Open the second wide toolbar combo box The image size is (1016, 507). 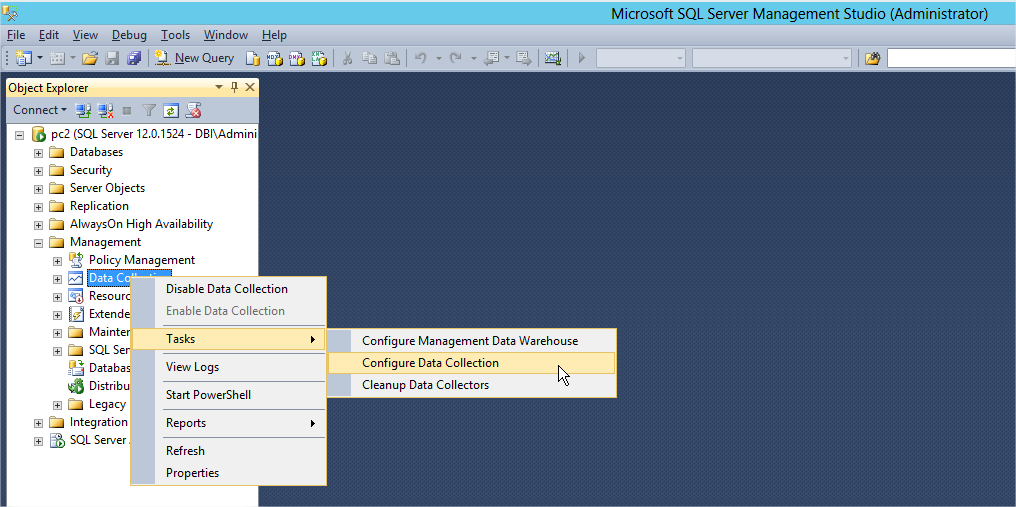click(x=772, y=58)
